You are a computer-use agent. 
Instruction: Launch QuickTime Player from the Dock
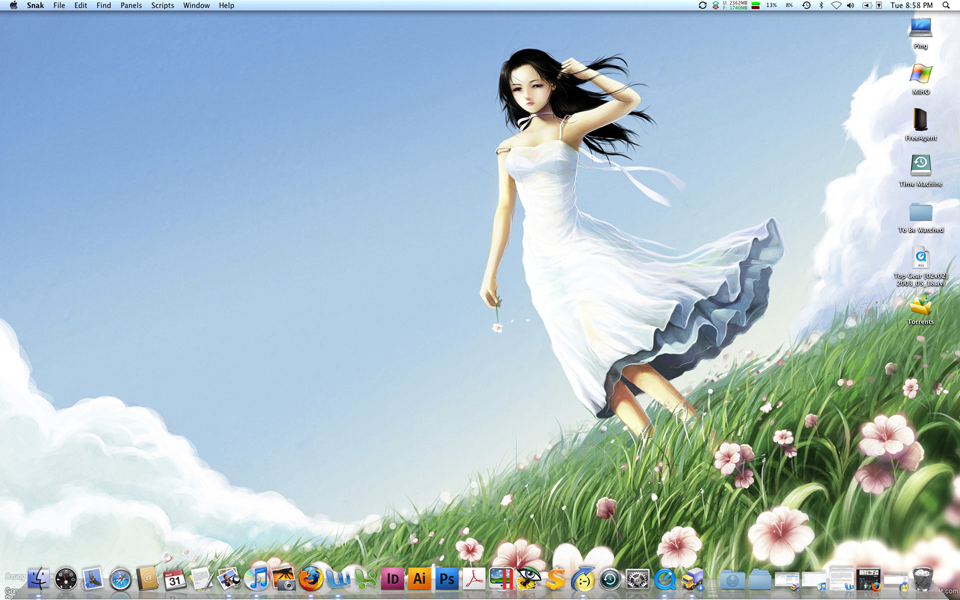pyautogui.click(x=665, y=579)
